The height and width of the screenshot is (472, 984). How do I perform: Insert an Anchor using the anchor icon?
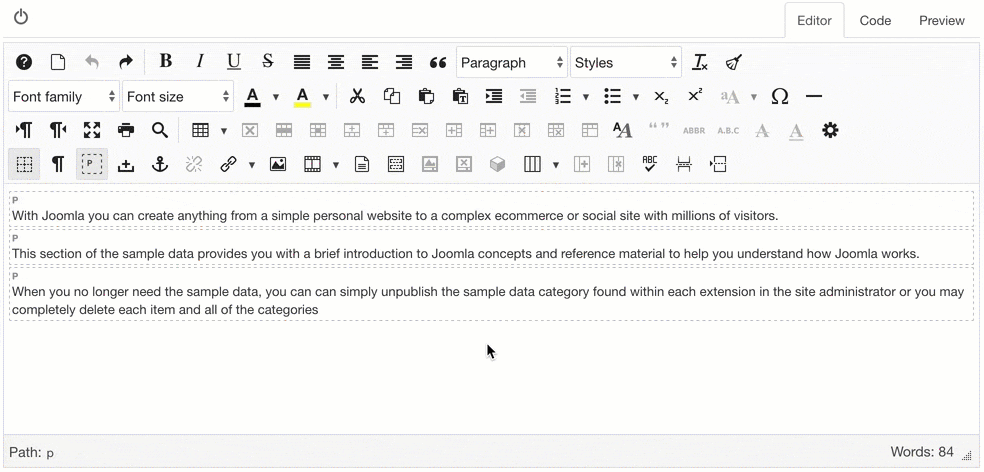(x=160, y=164)
